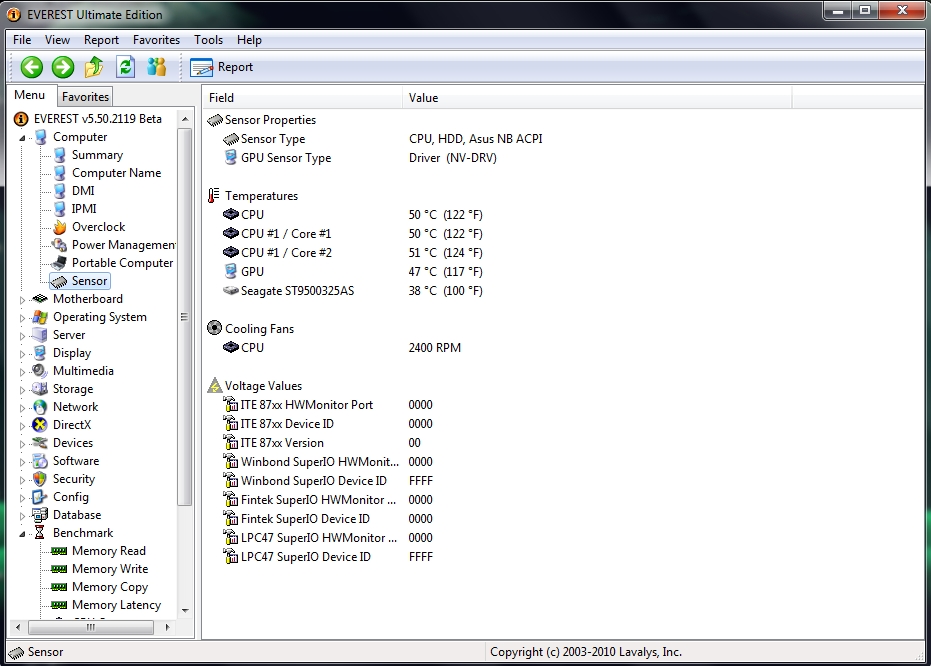Click the Motherboard chip icon
This screenshot has height=666, width=931.
click(40, 299)
